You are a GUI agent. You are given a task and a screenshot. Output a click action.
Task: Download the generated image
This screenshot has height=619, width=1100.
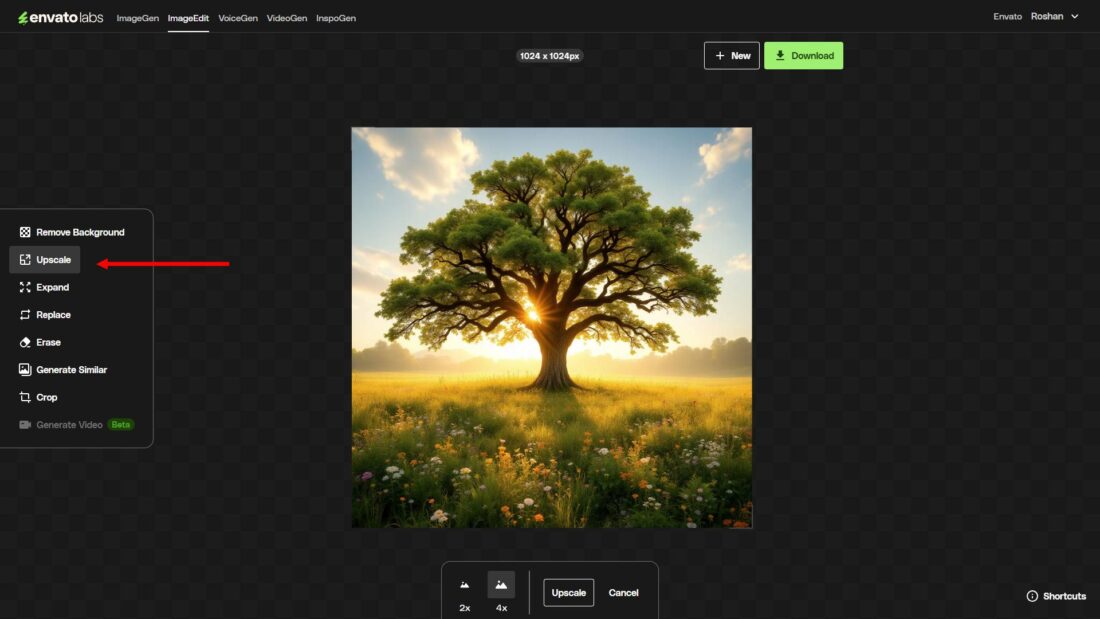(803, 55)
